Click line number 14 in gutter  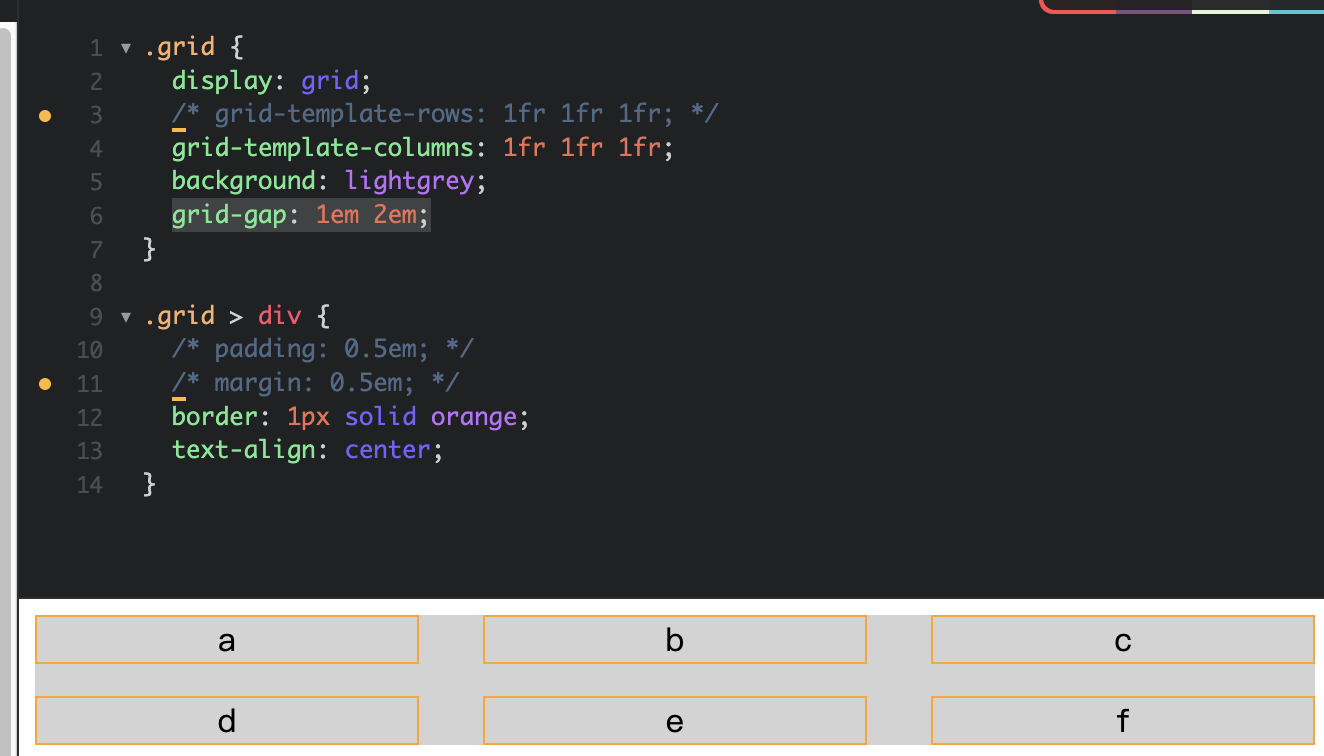point(90,485)
